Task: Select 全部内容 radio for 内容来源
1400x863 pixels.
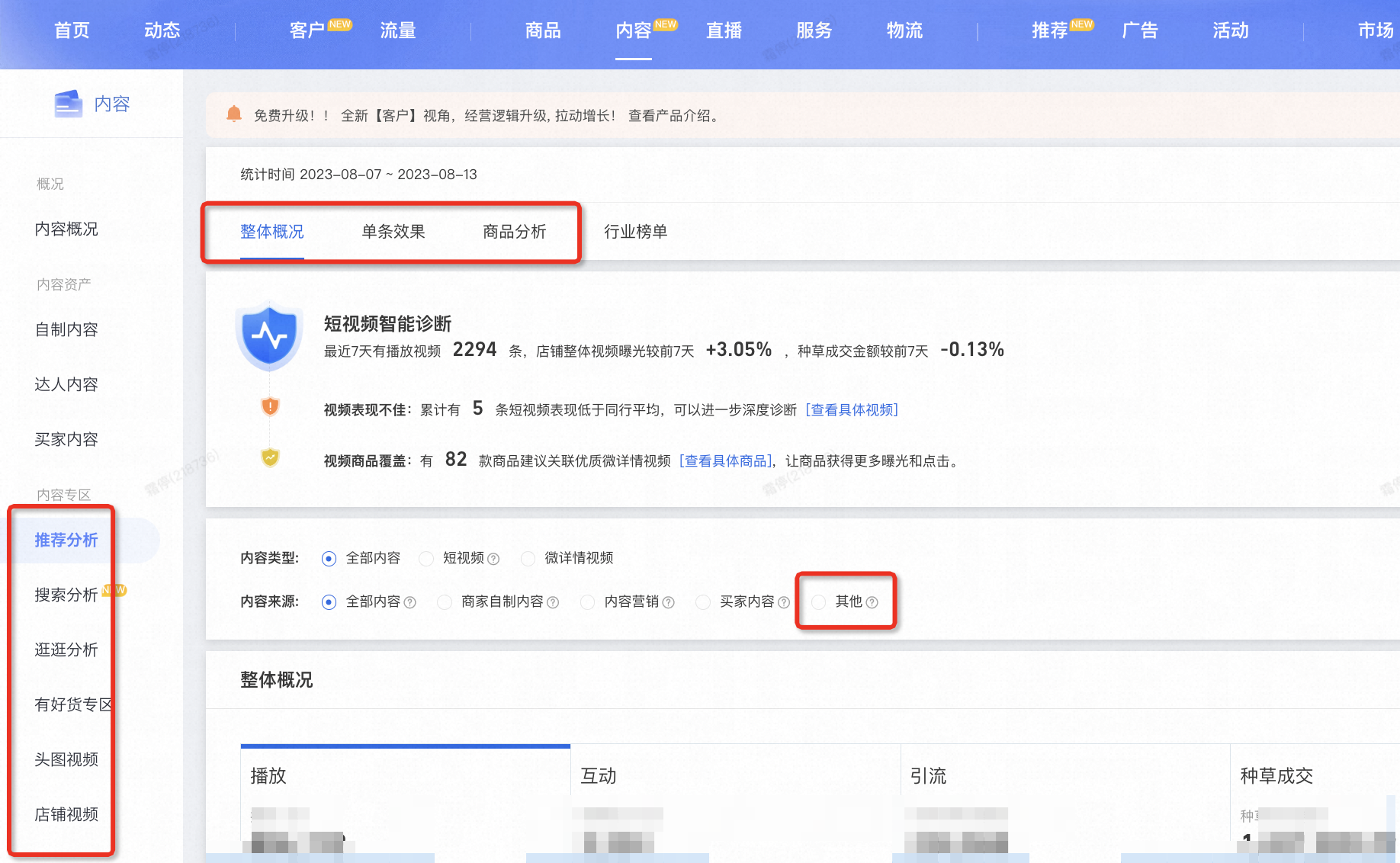Action: click(x=329, y=602)
